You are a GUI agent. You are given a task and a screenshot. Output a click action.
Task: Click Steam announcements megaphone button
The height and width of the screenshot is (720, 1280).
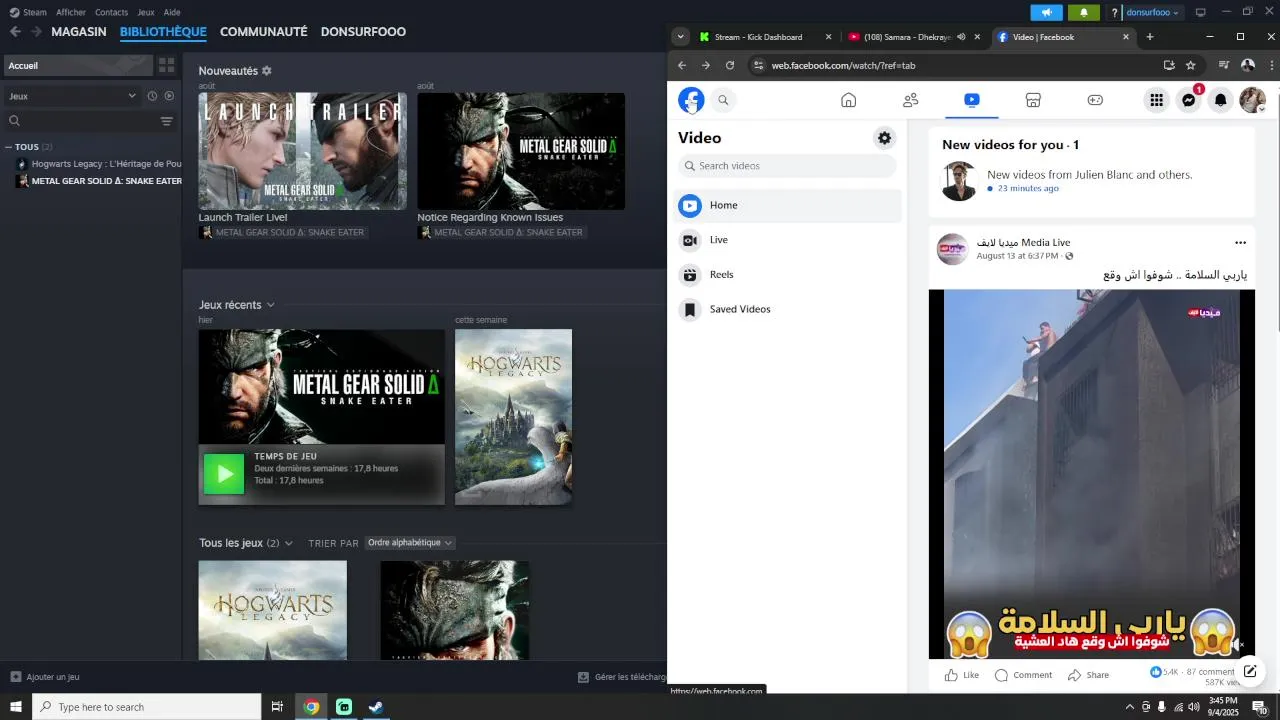coord(1046,12)
